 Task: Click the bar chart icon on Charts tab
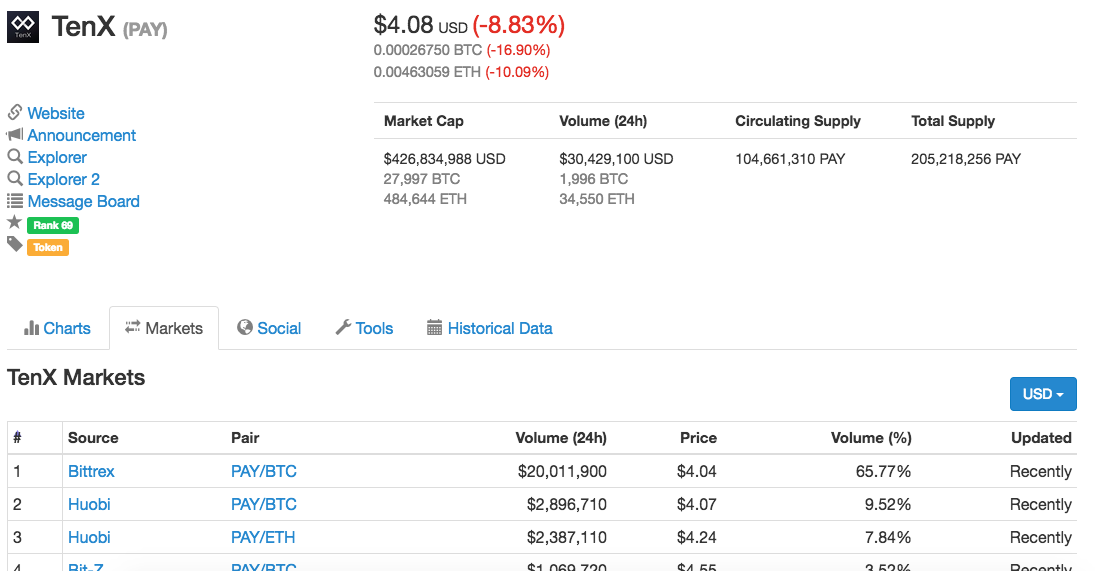(x=31, y=328)
